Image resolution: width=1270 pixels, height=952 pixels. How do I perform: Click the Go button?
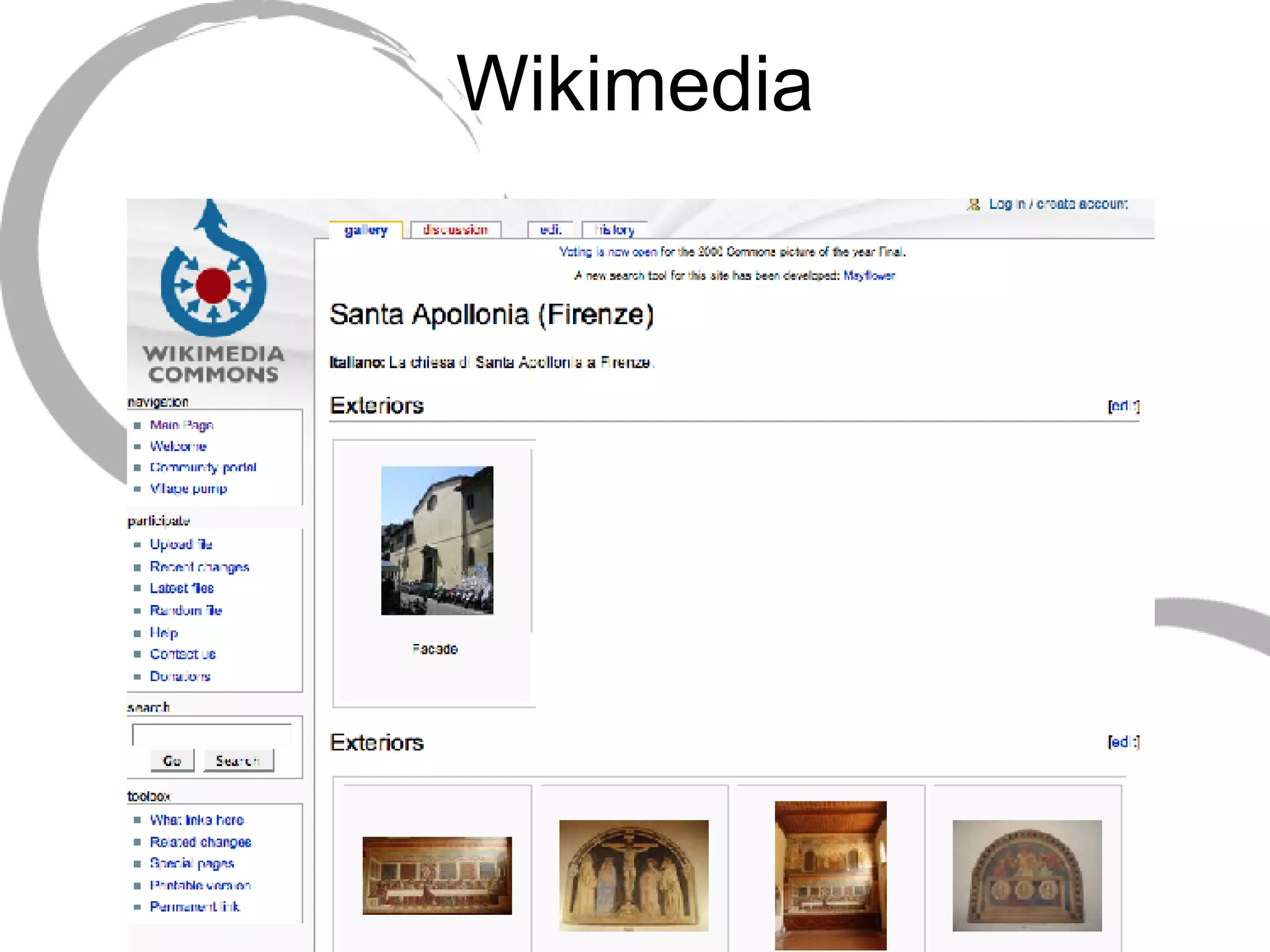click(172, 760)
